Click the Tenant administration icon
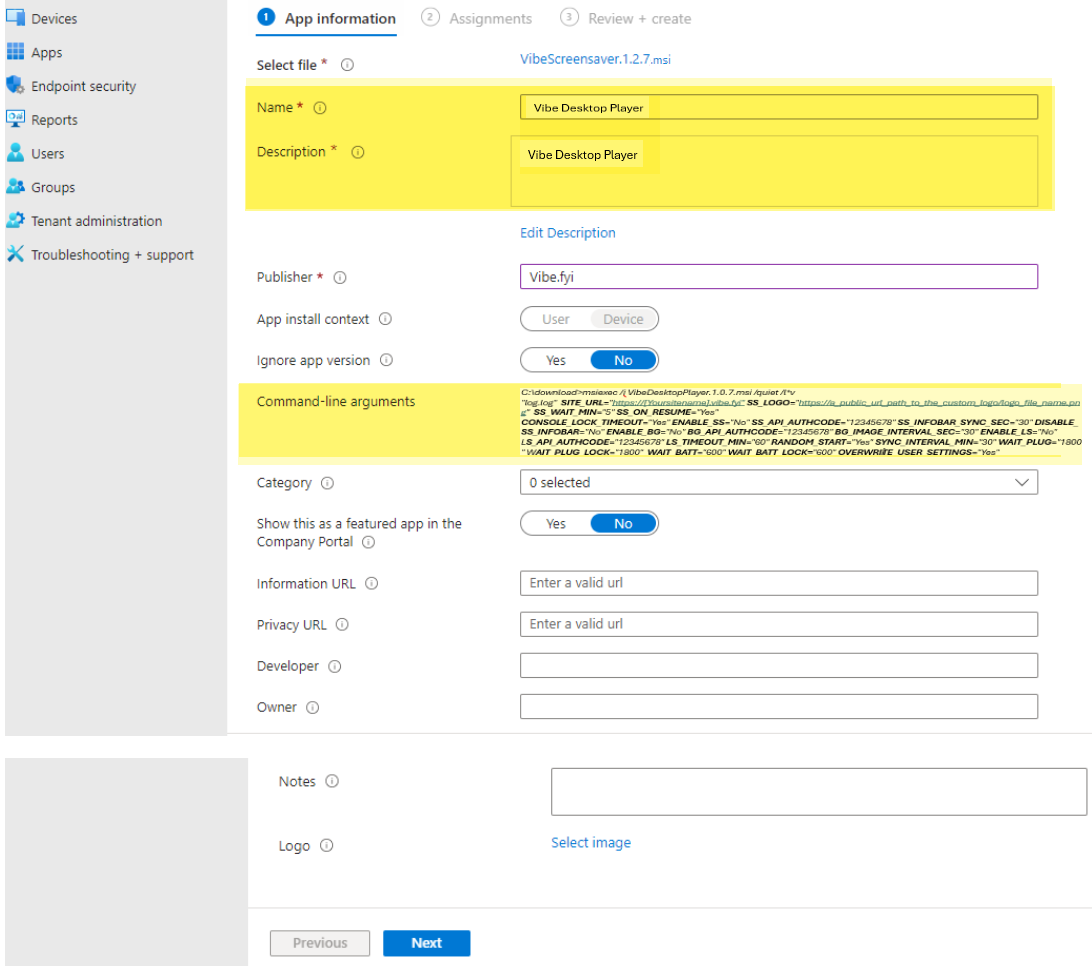This screenshot has width=1092, height=966. [x=15, y=220]
